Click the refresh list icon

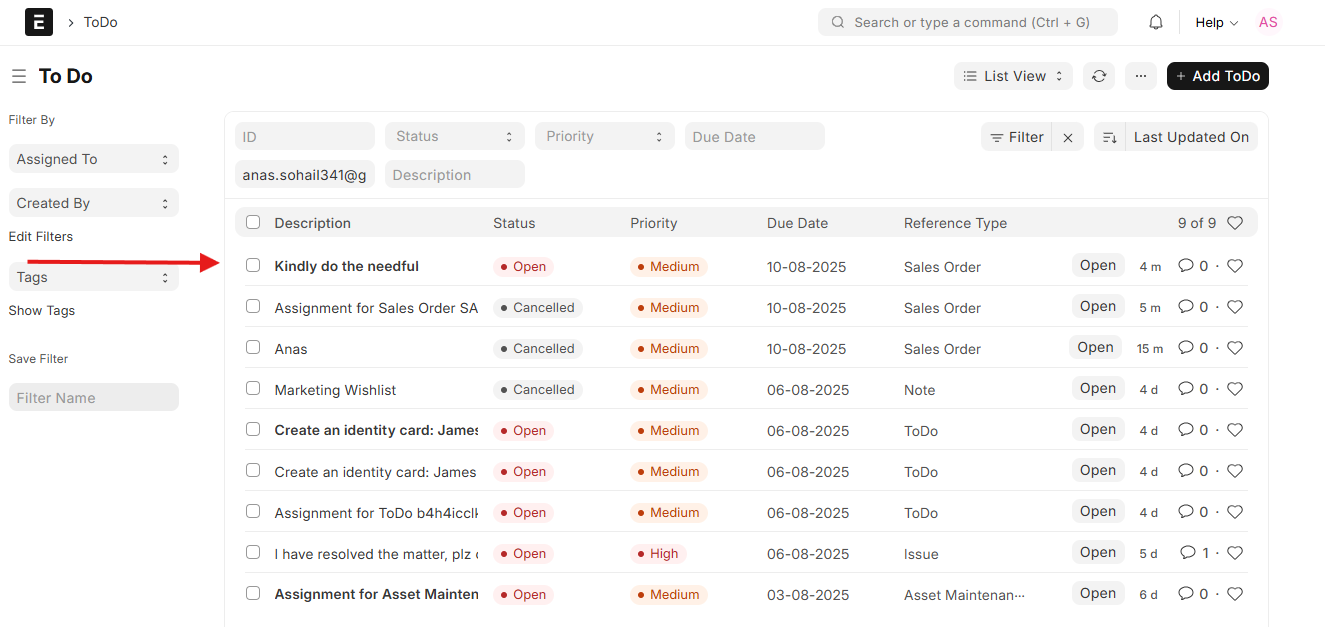[1099, 76]
